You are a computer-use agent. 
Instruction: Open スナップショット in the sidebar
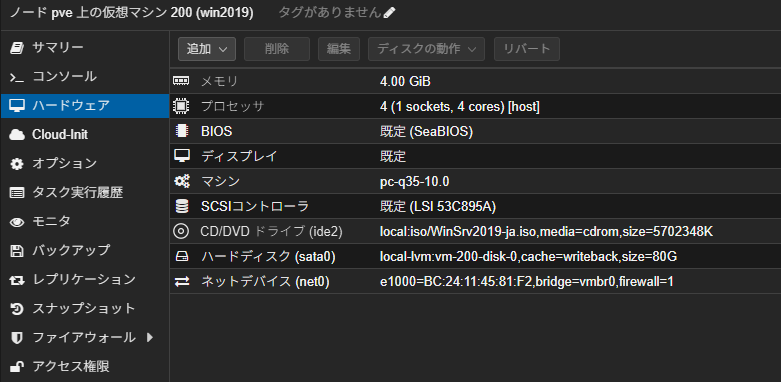click(x=85, y=309)
